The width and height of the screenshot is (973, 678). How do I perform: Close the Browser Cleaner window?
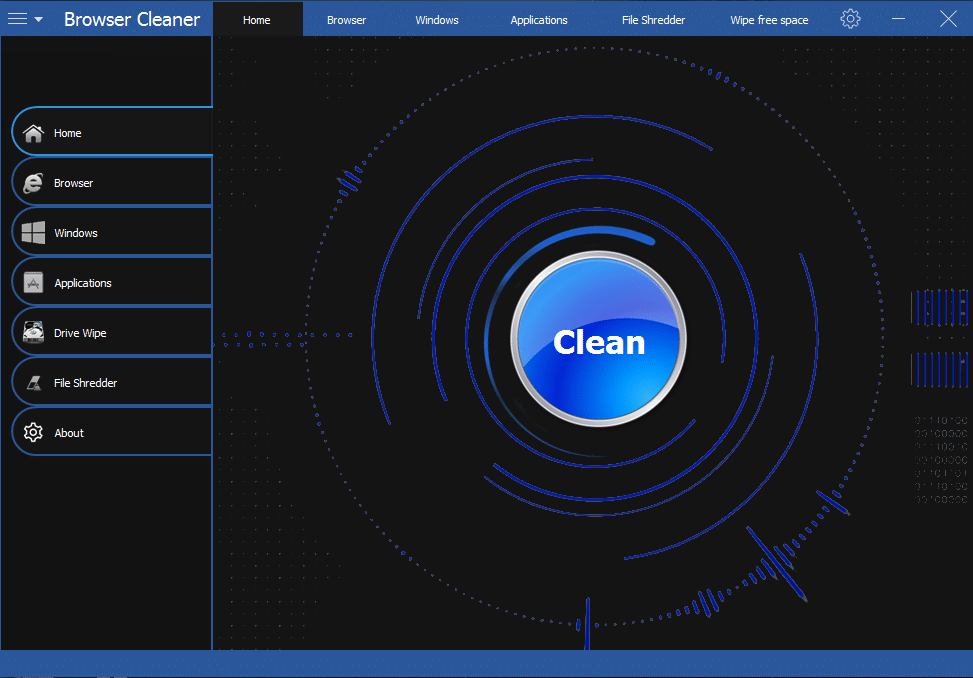click(x=948, y=19)
